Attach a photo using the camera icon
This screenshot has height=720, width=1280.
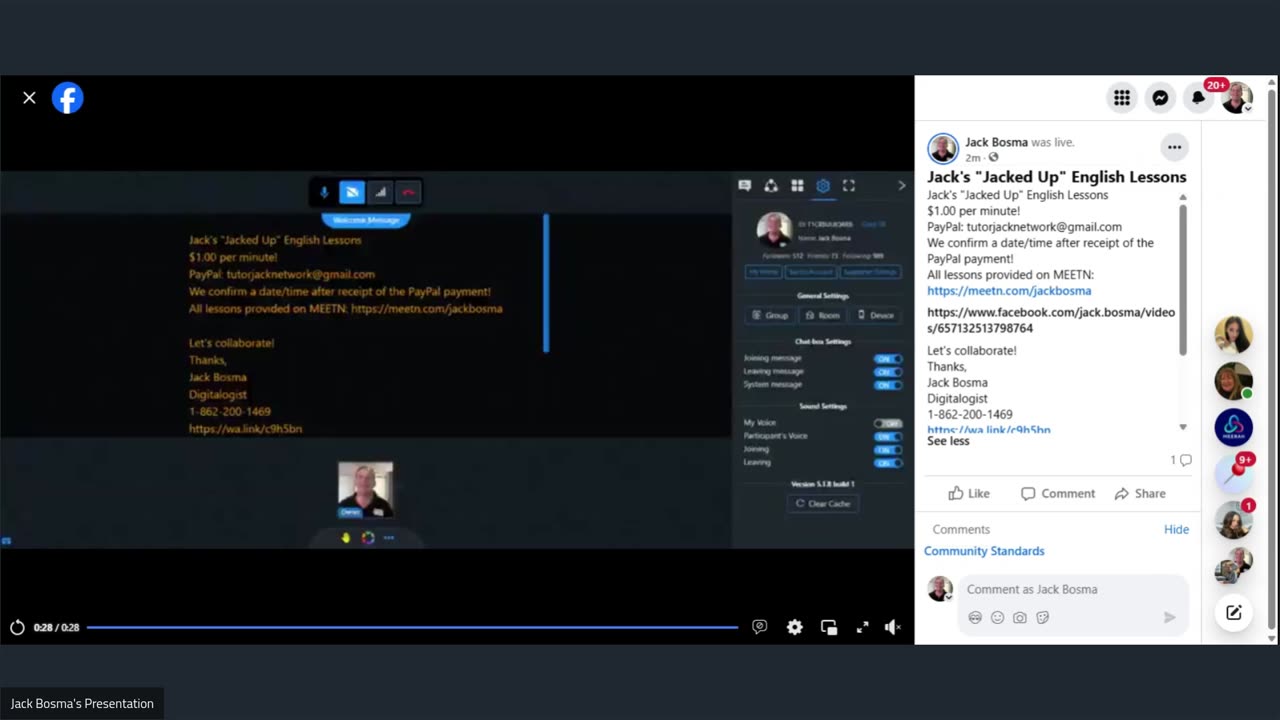click(1019, 618)
